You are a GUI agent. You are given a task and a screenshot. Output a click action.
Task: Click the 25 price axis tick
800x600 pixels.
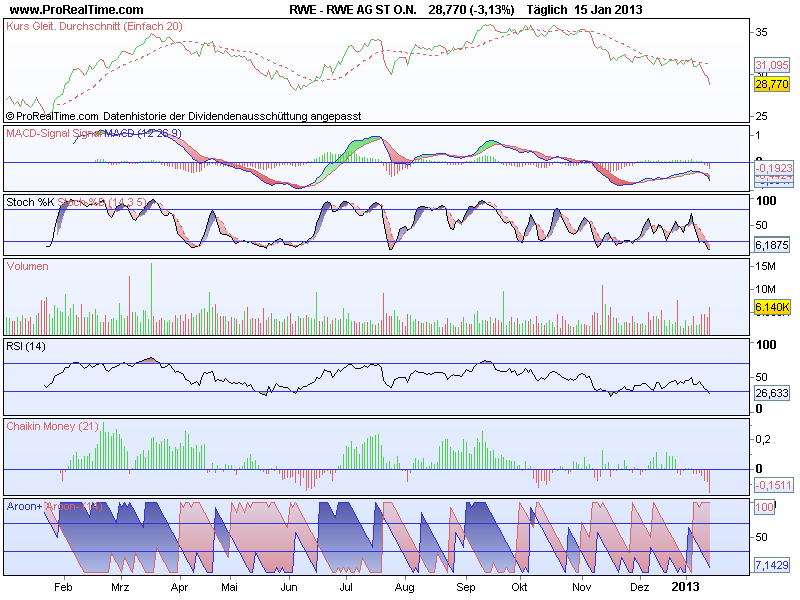point(761,116)
